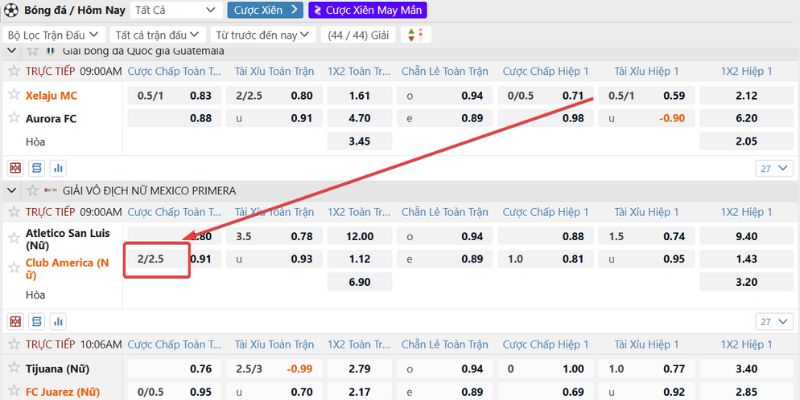The width and height of the screenshot is (800, 400).
Task: Collapse the GIẢI VÔ ĐỊCH NỮ MEXICO PRIMERA section
Action: click(12, 190)
